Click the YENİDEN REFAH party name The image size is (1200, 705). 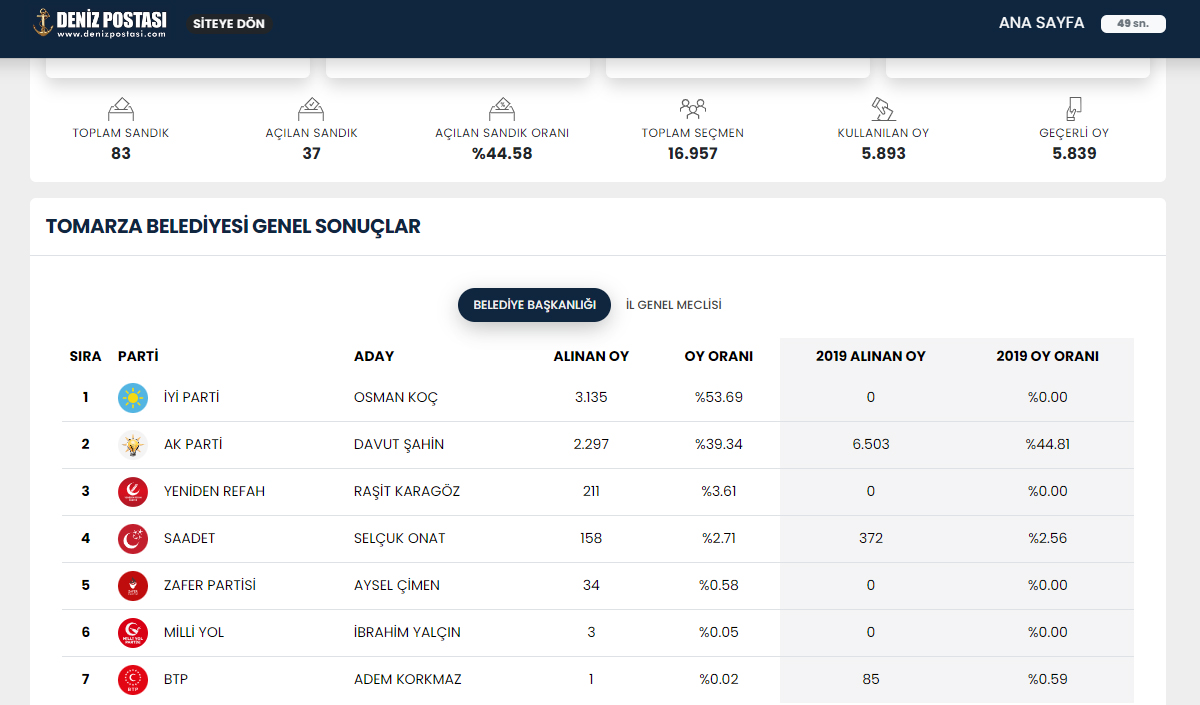215,491
